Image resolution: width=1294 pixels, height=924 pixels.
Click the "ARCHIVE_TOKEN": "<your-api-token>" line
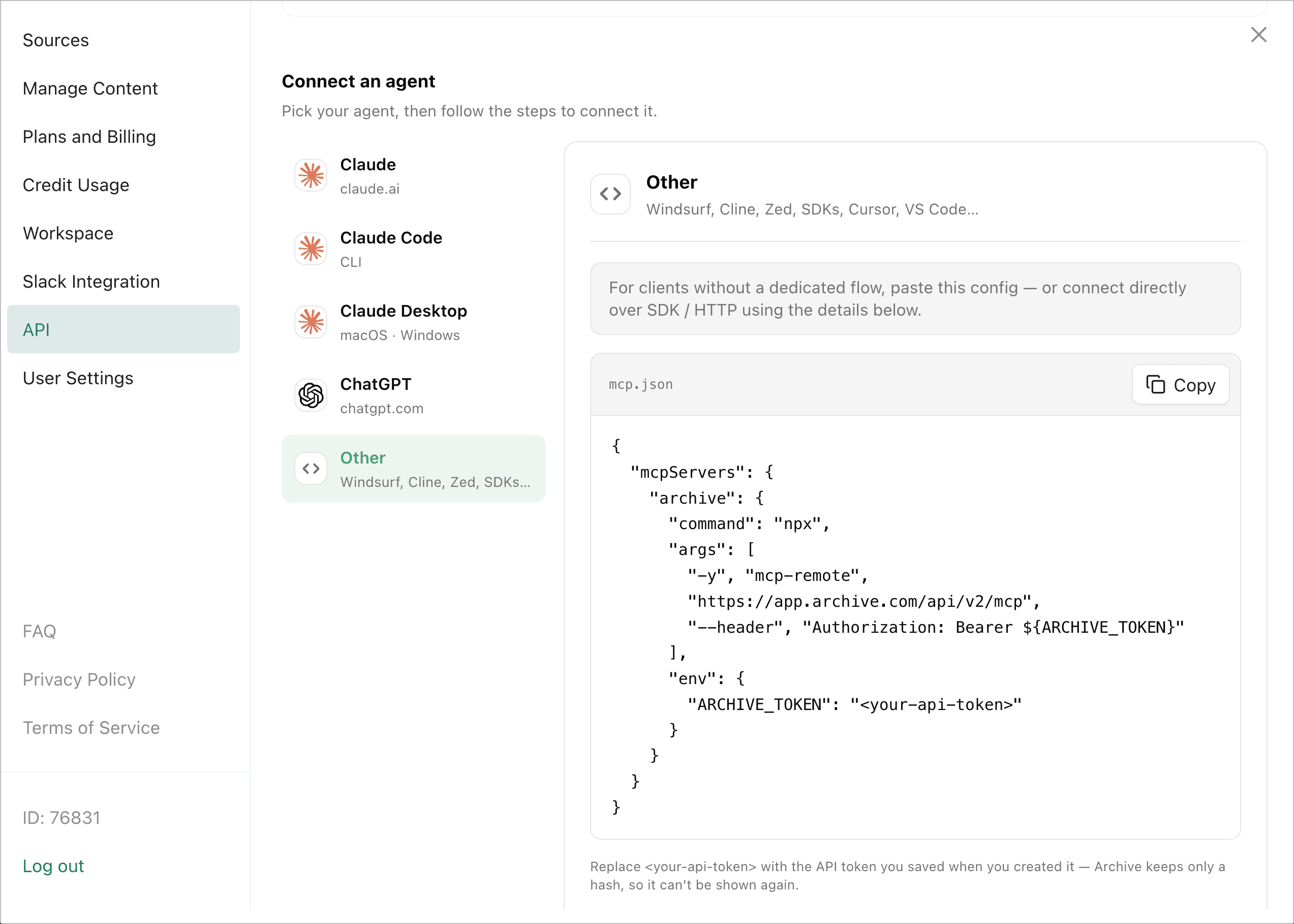point(854,705)
